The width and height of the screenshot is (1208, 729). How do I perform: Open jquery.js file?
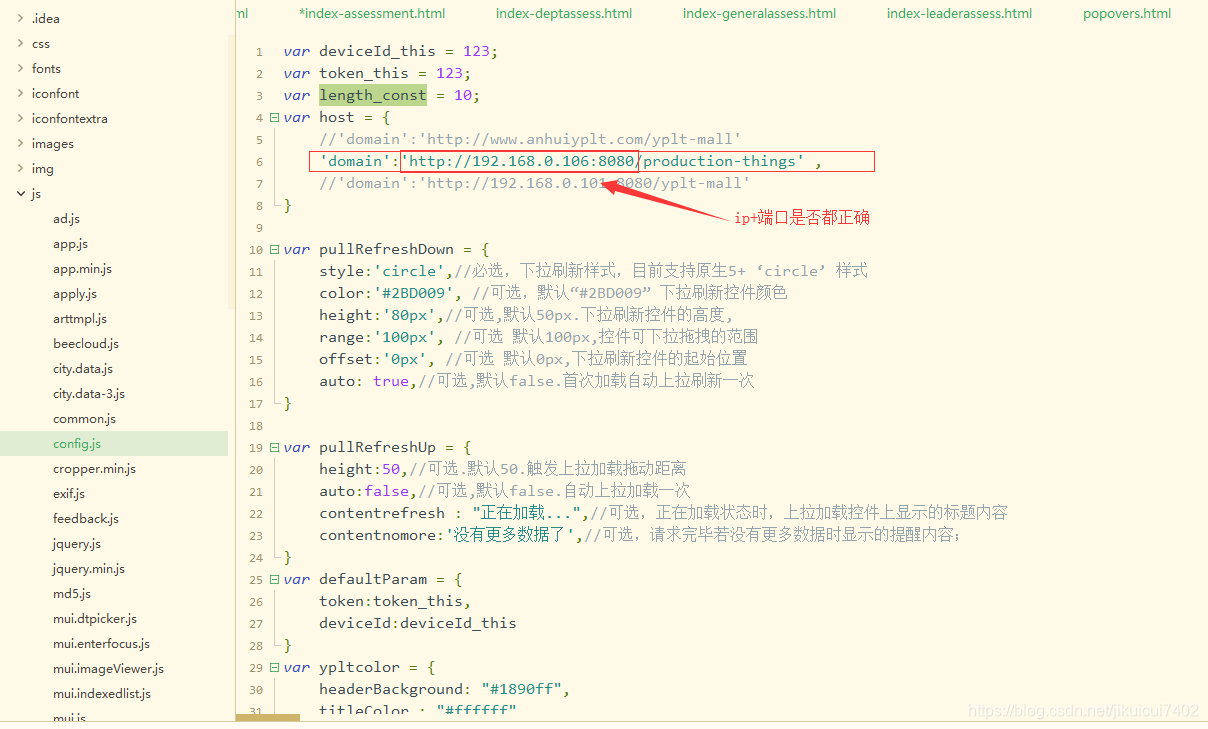(77, 544)
